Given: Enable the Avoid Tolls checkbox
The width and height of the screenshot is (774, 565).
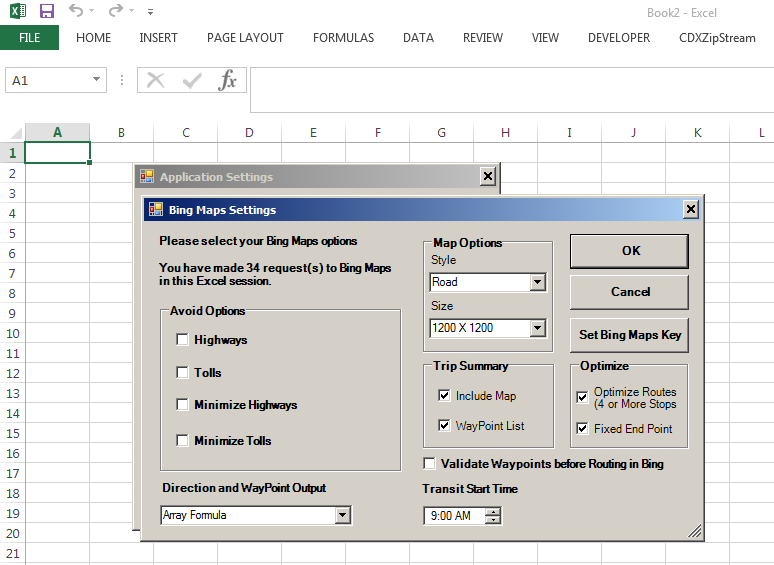Looking at the screenshot, I should click(182, 372).
